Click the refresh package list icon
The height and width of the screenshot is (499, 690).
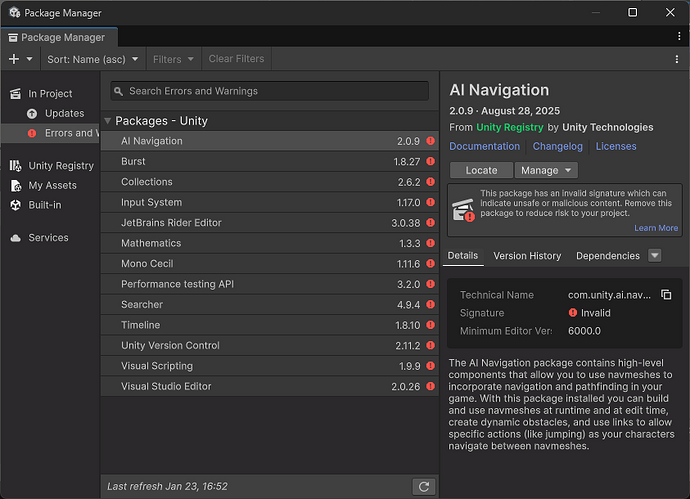(x=424, y=486)
